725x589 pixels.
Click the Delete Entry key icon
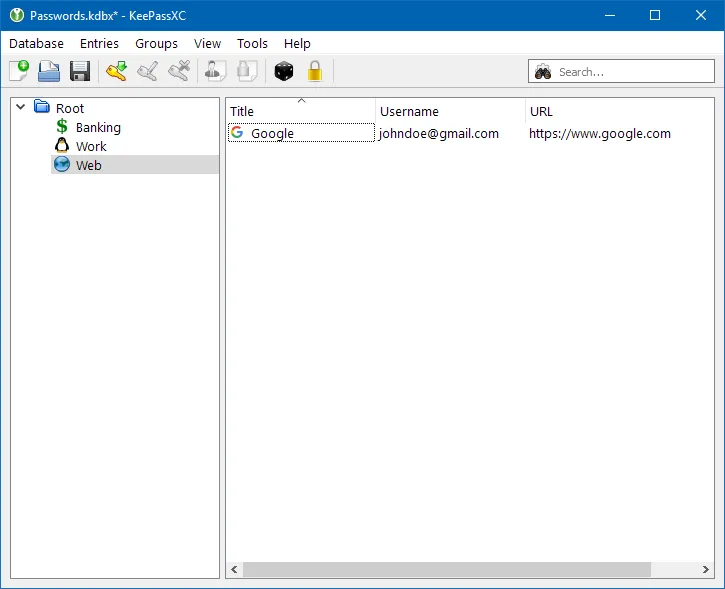179,71
